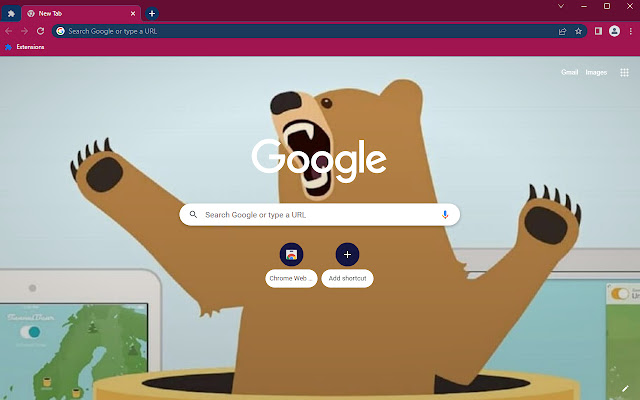Open the tab search chevron

point(561,6)
